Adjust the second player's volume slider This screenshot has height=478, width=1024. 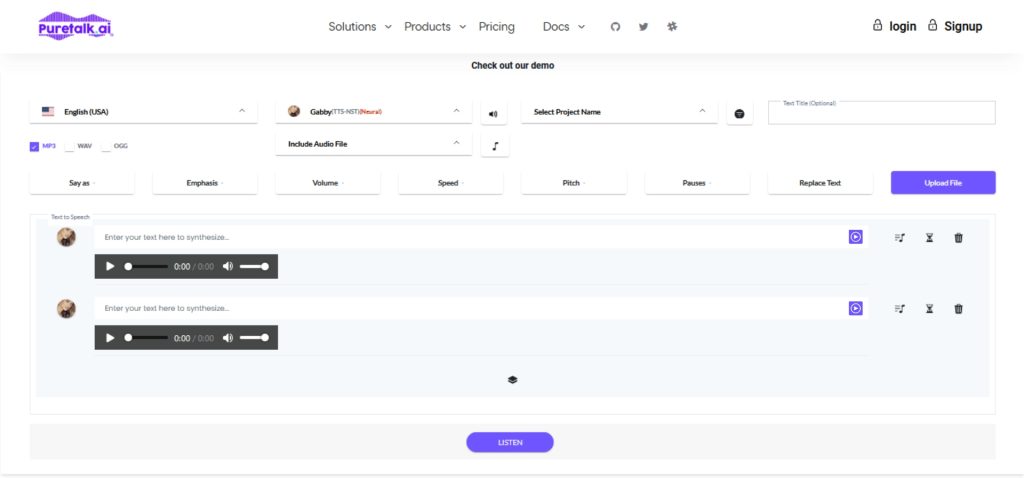point(254,338)
